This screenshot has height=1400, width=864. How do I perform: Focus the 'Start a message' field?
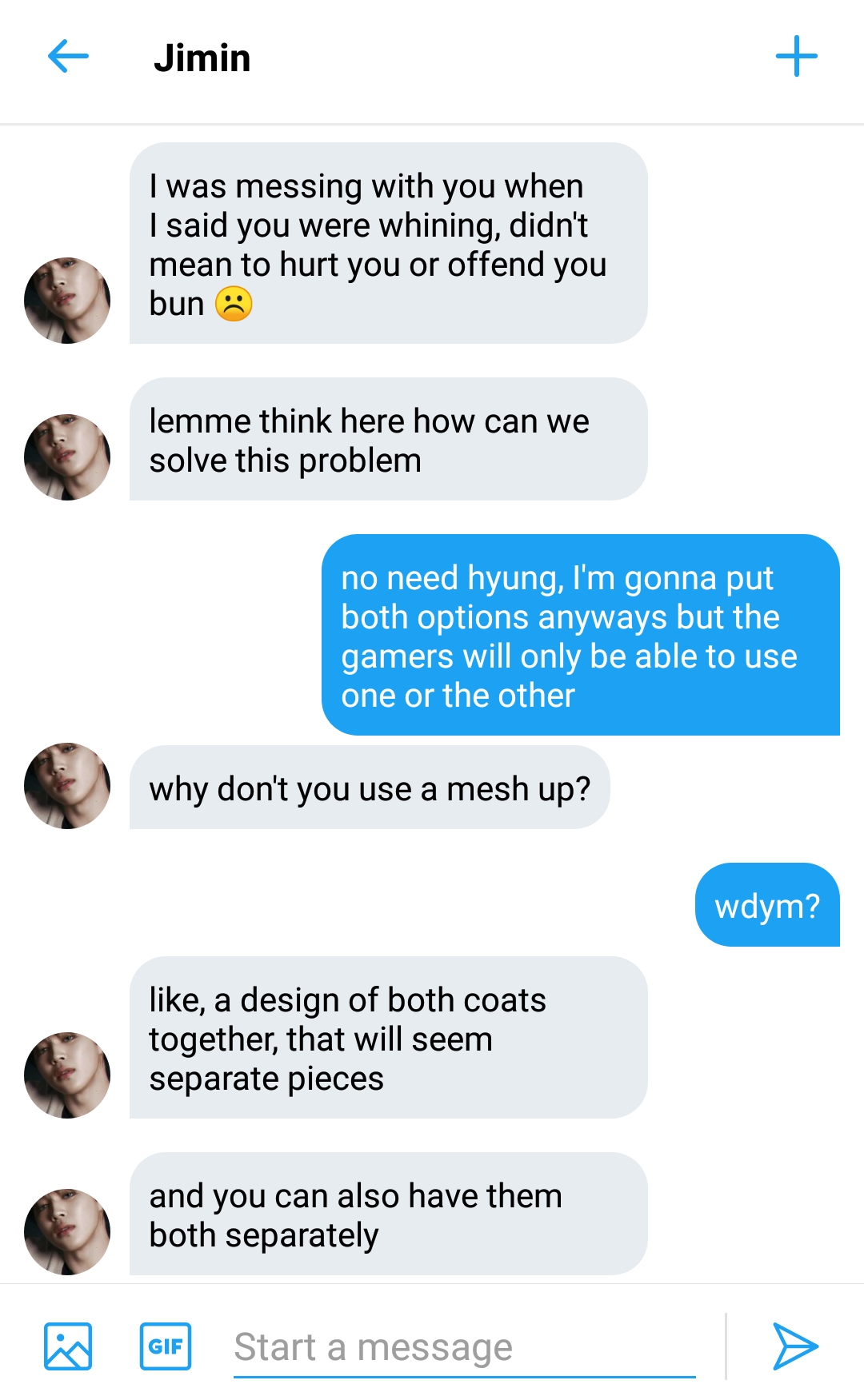(x=464, y=1348)
